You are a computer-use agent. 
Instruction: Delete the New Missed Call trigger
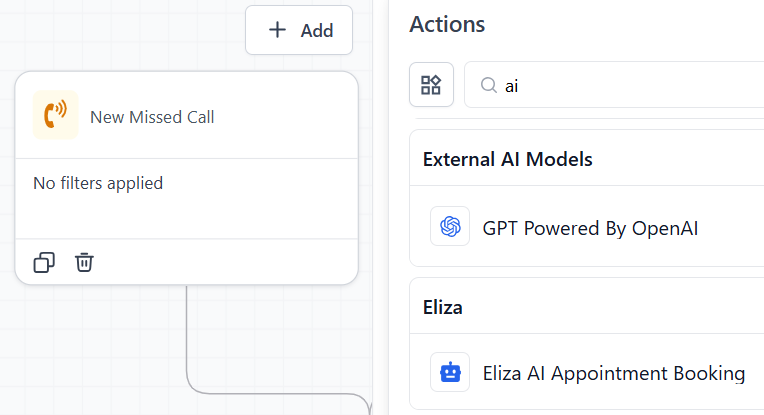click(x=85, y=263)
